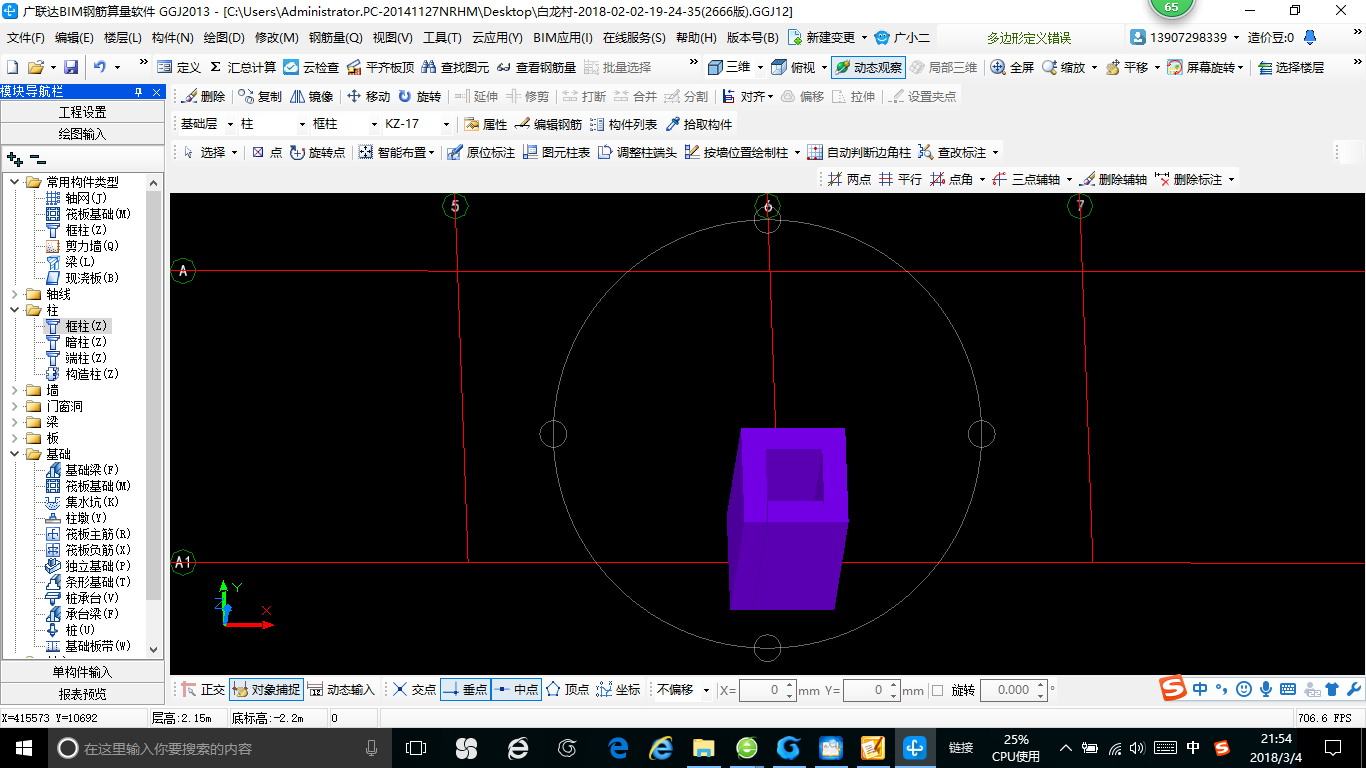Click 两点 auxiliary axis tool

[x=849, y=179]
